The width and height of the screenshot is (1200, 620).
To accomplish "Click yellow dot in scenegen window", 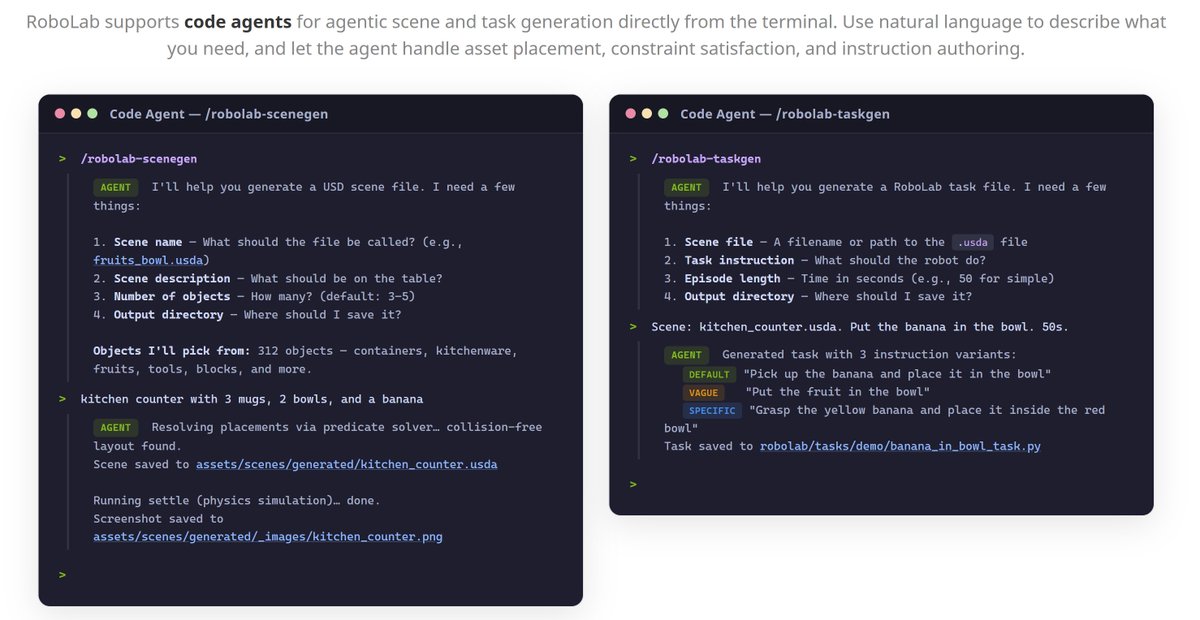I will (x=76, y=114).
